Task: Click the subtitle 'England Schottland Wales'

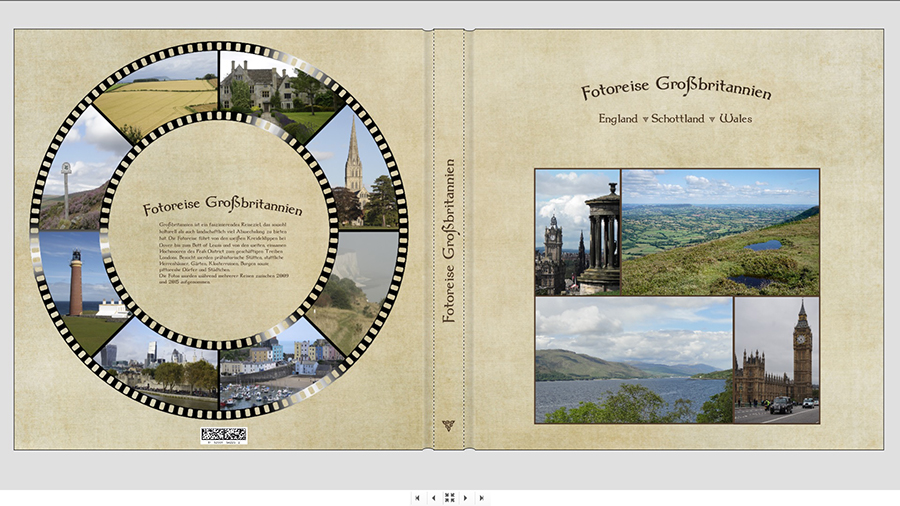Action: (x=675, y=119)
